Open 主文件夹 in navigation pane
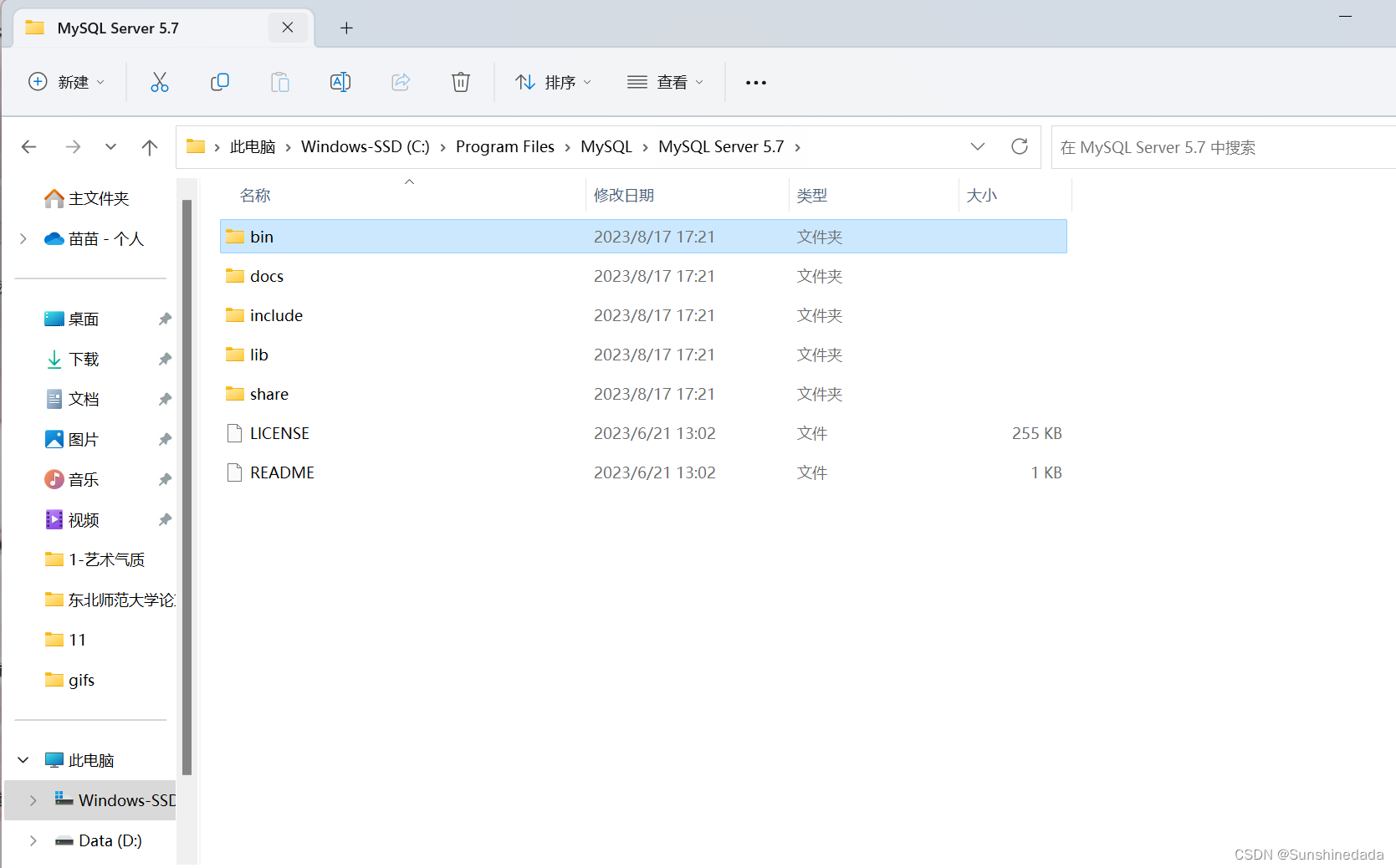The width and height of the screenshot is (1396, 868). [x=87, y=198]
